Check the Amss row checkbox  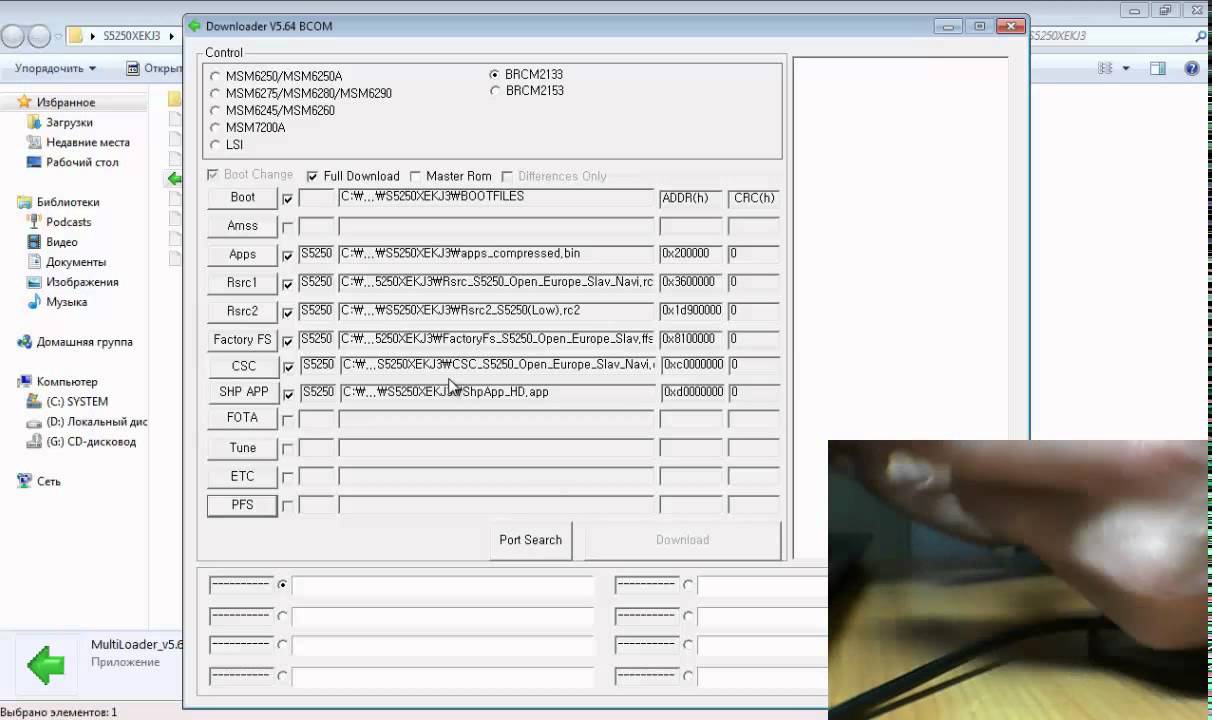[x=288, y=227]
